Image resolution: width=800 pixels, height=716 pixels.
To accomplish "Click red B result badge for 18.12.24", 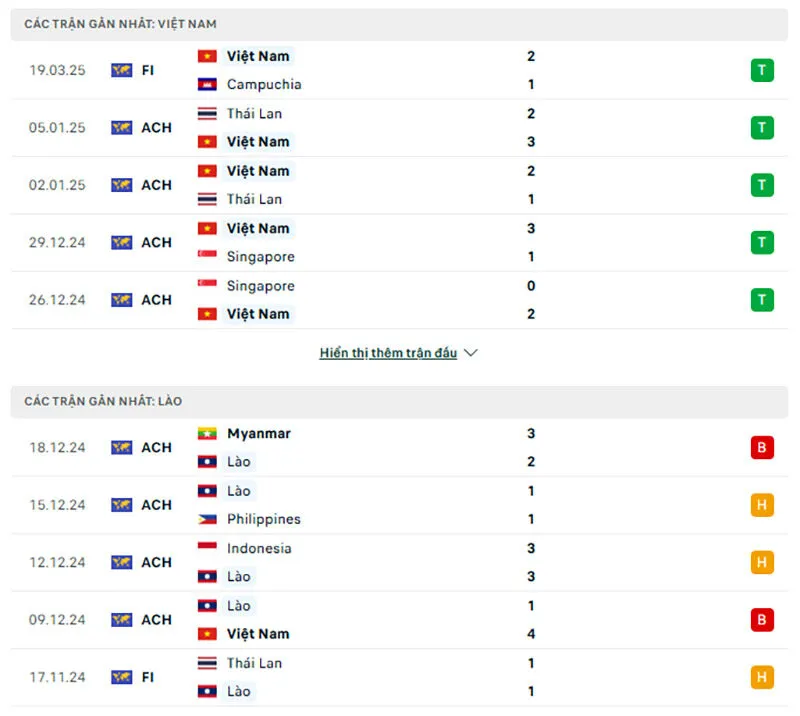I will click(x=762, y=448).
